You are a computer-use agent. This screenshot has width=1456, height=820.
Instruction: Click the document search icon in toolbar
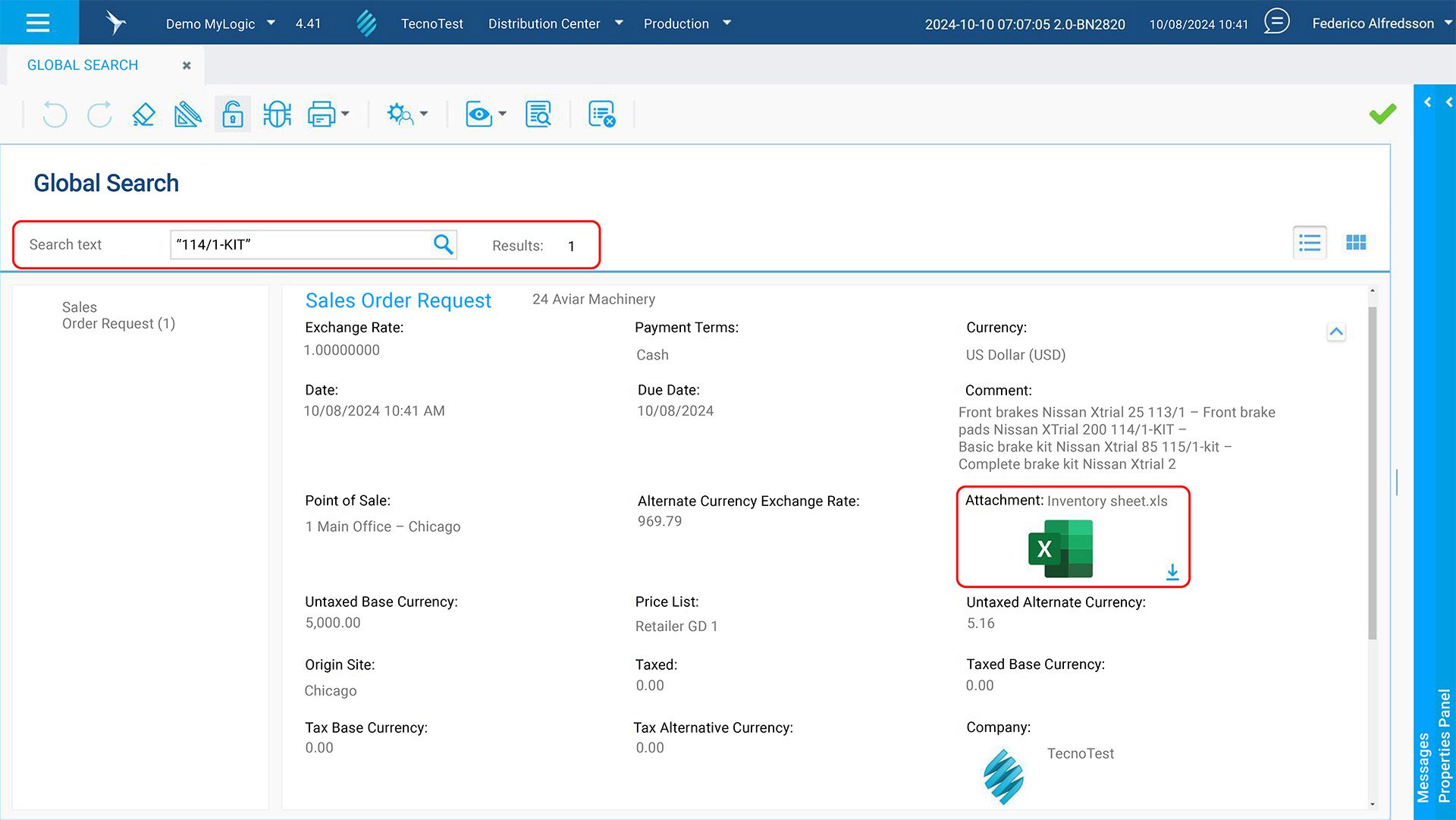pos(538,115)
